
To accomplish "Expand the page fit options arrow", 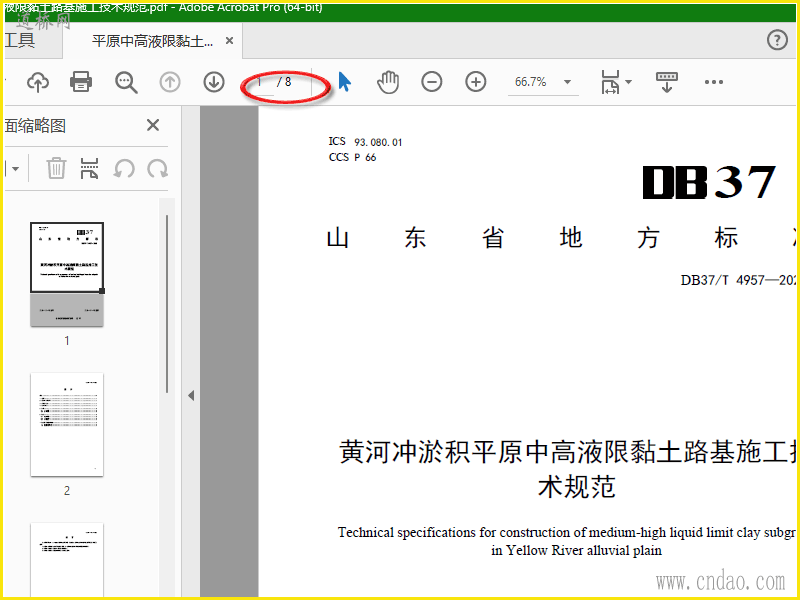I will pyautogui.click(x=629, y=82).
